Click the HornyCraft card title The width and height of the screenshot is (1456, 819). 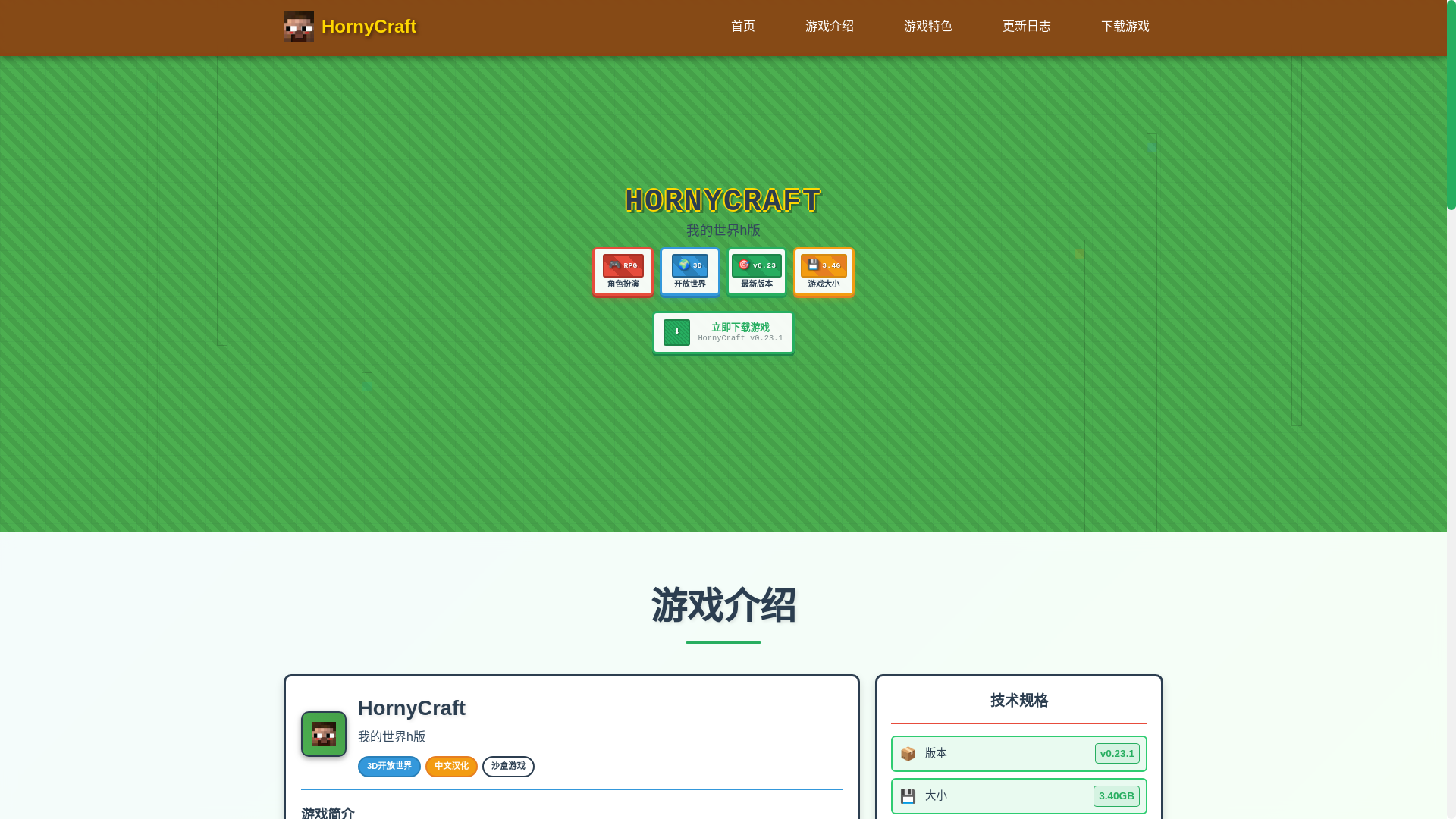[412, 708]
